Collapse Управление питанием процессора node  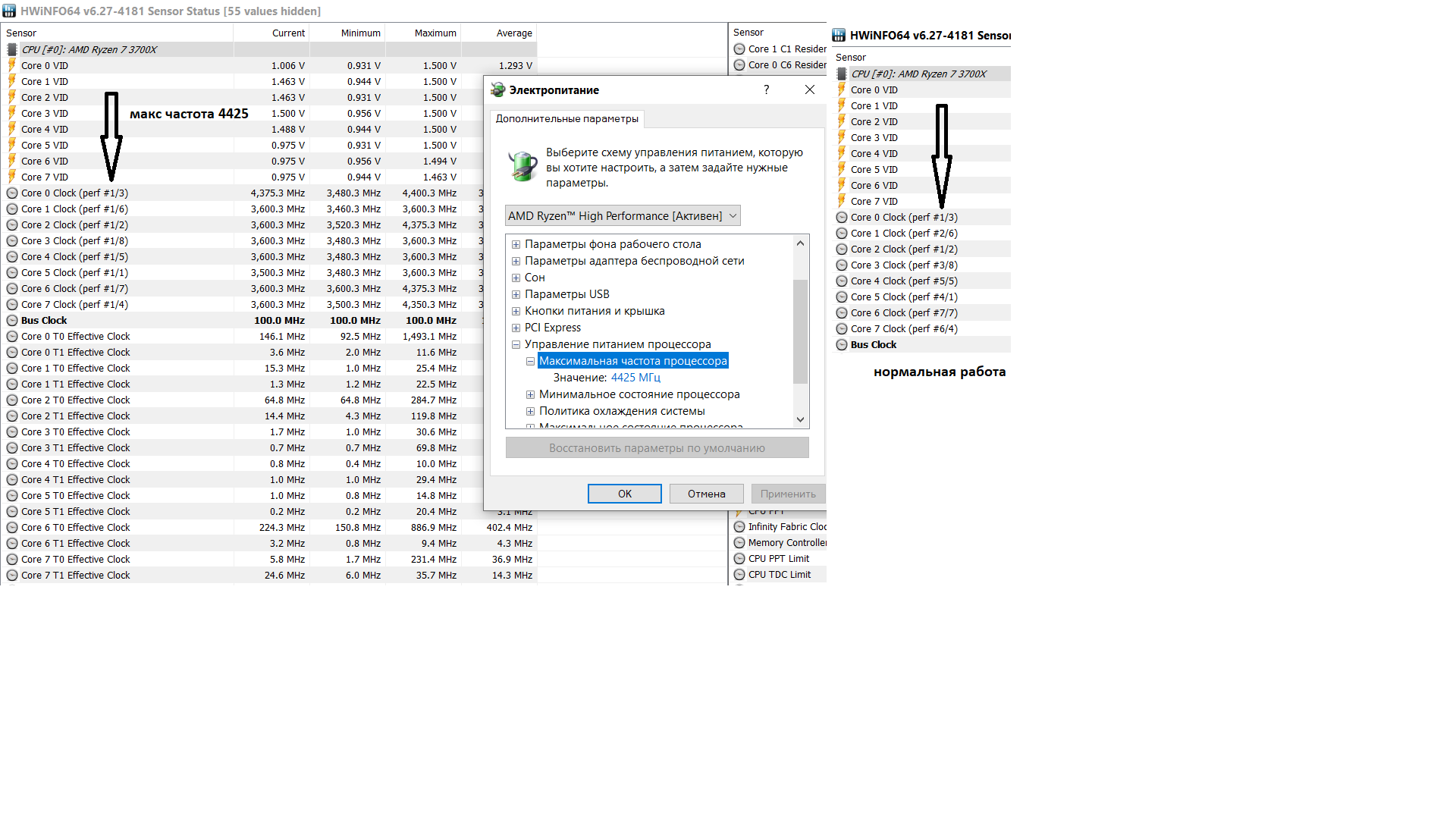coord(516,344)
